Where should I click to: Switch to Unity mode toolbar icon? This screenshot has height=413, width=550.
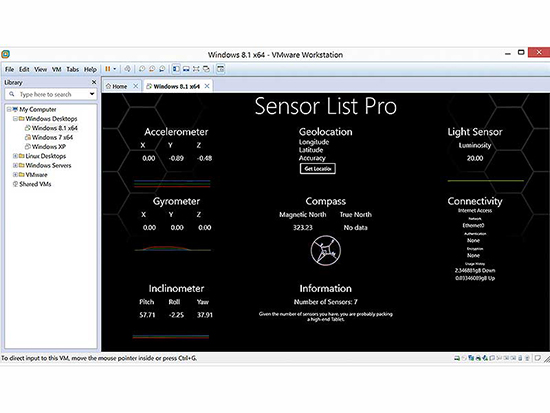coord(206,69)
